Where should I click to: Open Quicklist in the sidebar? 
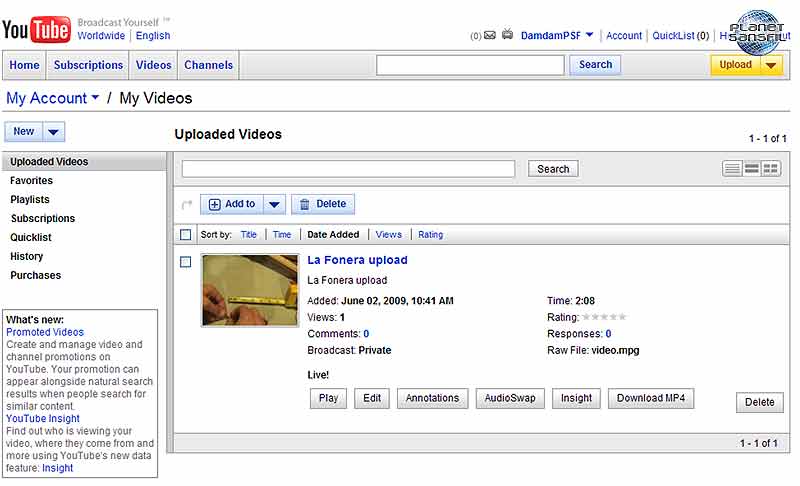click(31, 237)
